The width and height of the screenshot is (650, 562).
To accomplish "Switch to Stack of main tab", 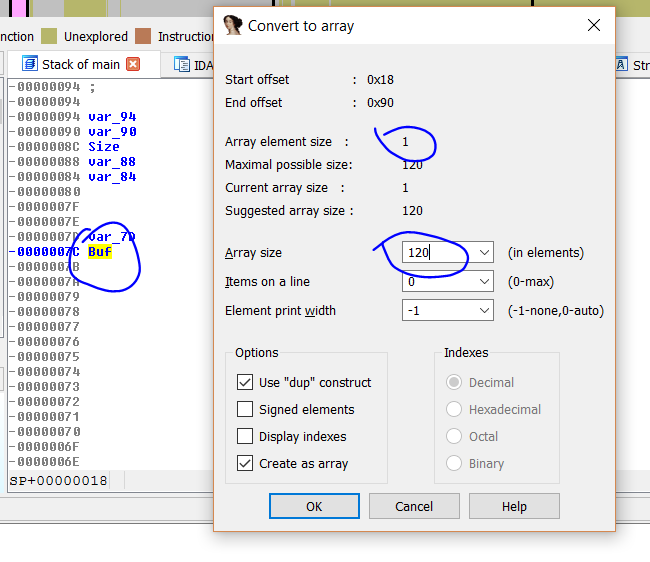I will [80, 64].
